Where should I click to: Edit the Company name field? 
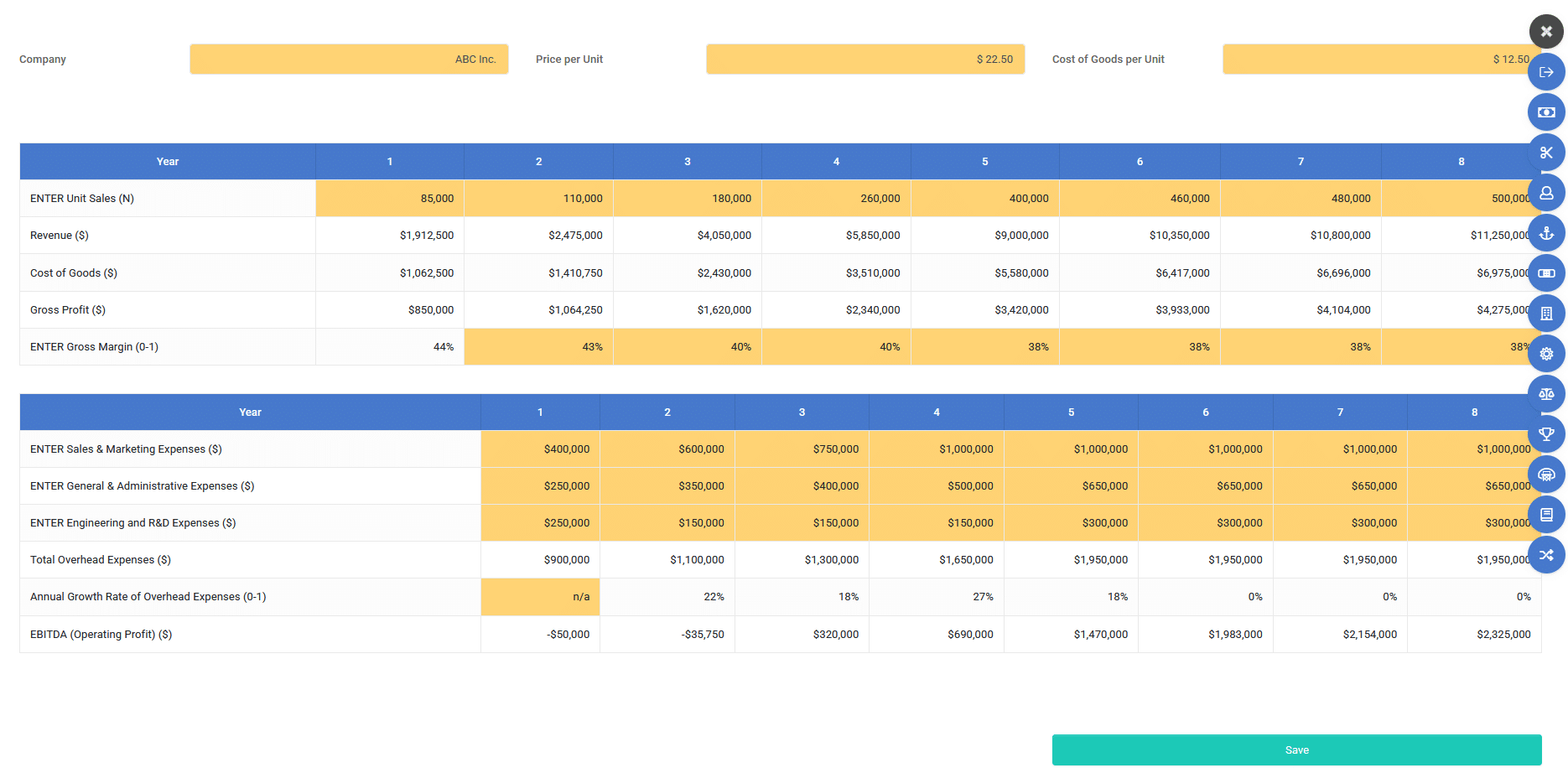click(x=349, y=60)
